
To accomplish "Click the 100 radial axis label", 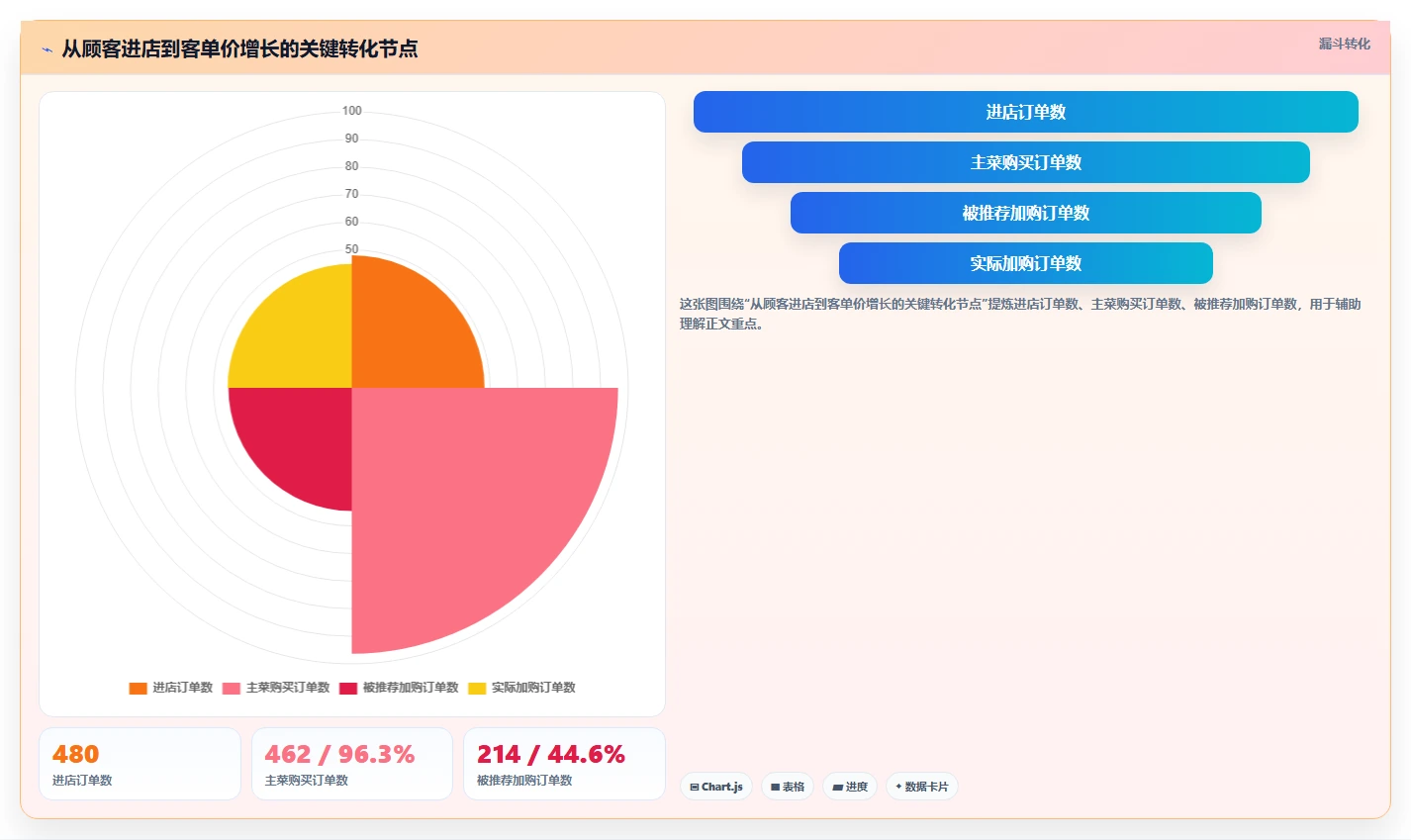I will [x=352, y=111].
